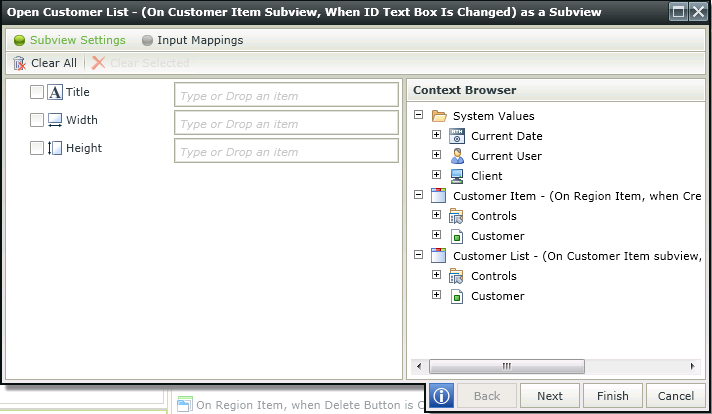Click the Context Browser horizontal scrollbar thumb
The width and height of the screenshot is (712, 414).
pyautogui.click(x=507, y=366)
